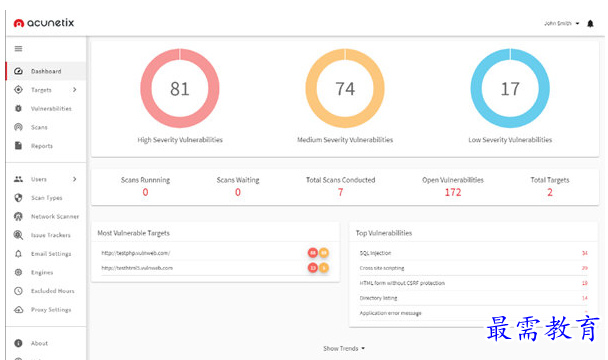This screenshot has height=360, width=608.
Task: Click red badge for testphp.vulnweb.com
Action: [x=313, y=253]
